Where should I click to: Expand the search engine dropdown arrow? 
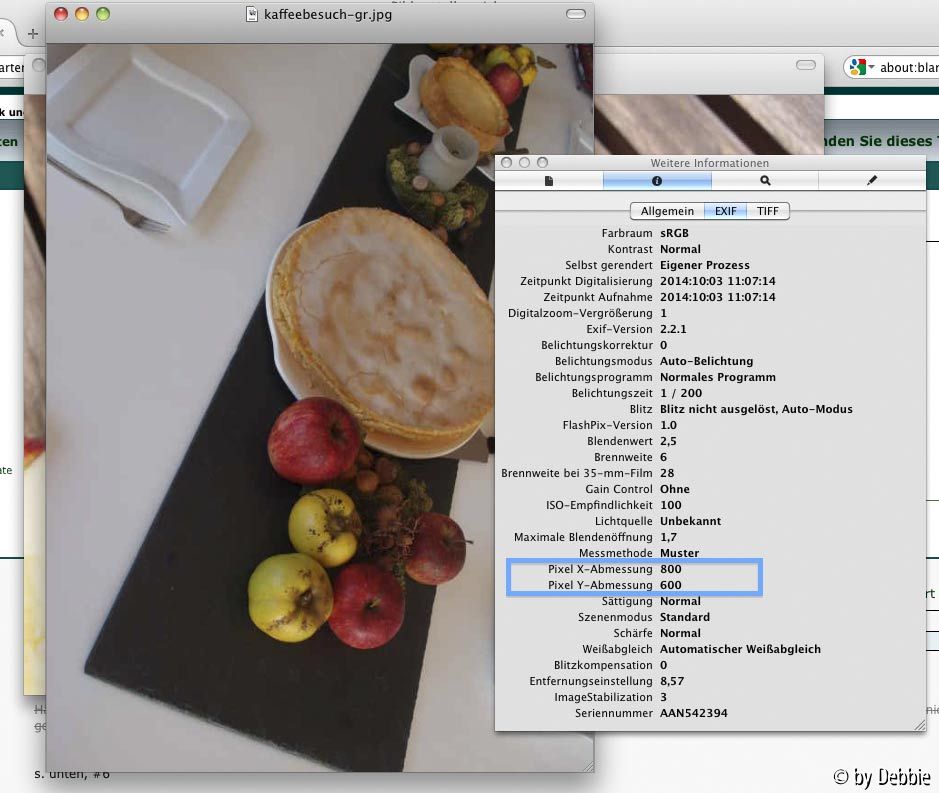pyautogui.click(x=871, y=68)
